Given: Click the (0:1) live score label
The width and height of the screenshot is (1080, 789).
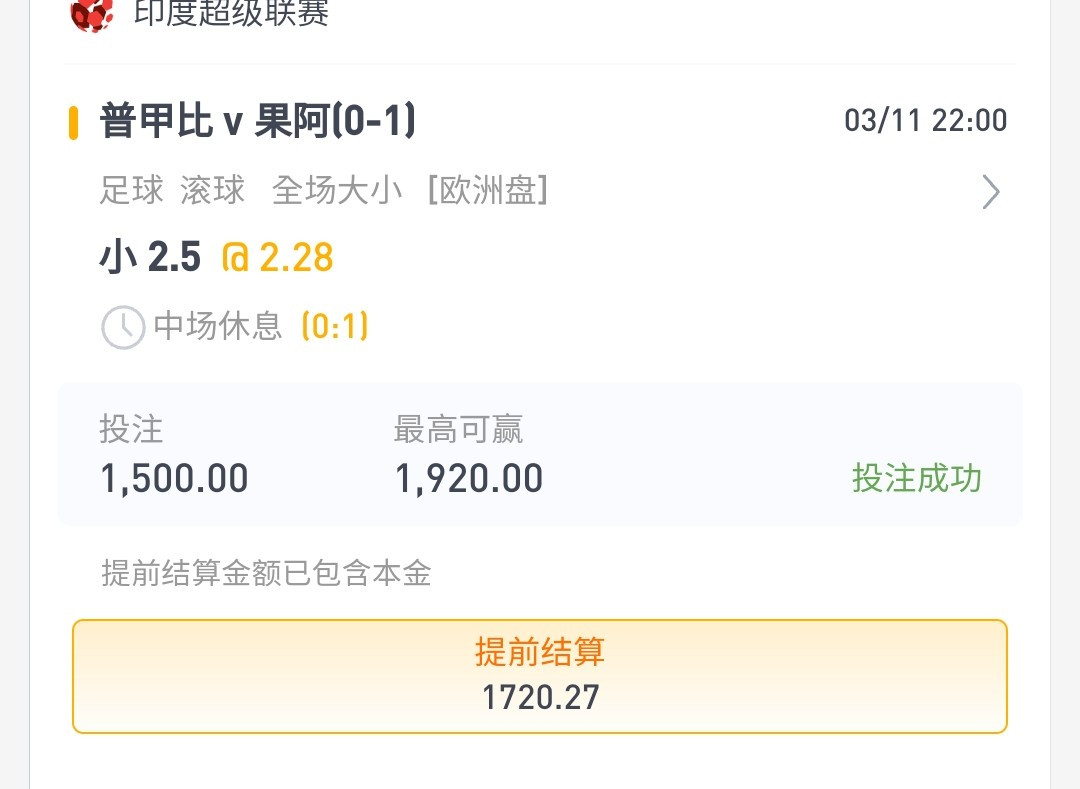Looking at the screenshot, I should pos(335,326).
